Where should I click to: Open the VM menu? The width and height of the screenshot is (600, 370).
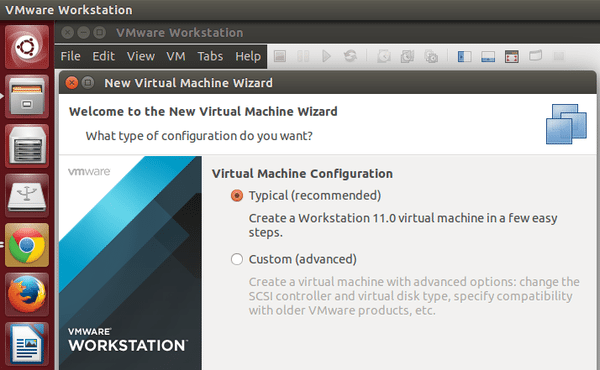coord(176,56)
